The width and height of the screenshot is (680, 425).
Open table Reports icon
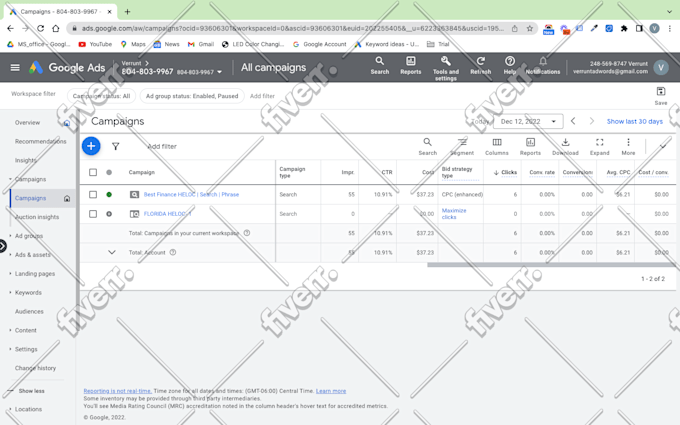pos(530,147)
